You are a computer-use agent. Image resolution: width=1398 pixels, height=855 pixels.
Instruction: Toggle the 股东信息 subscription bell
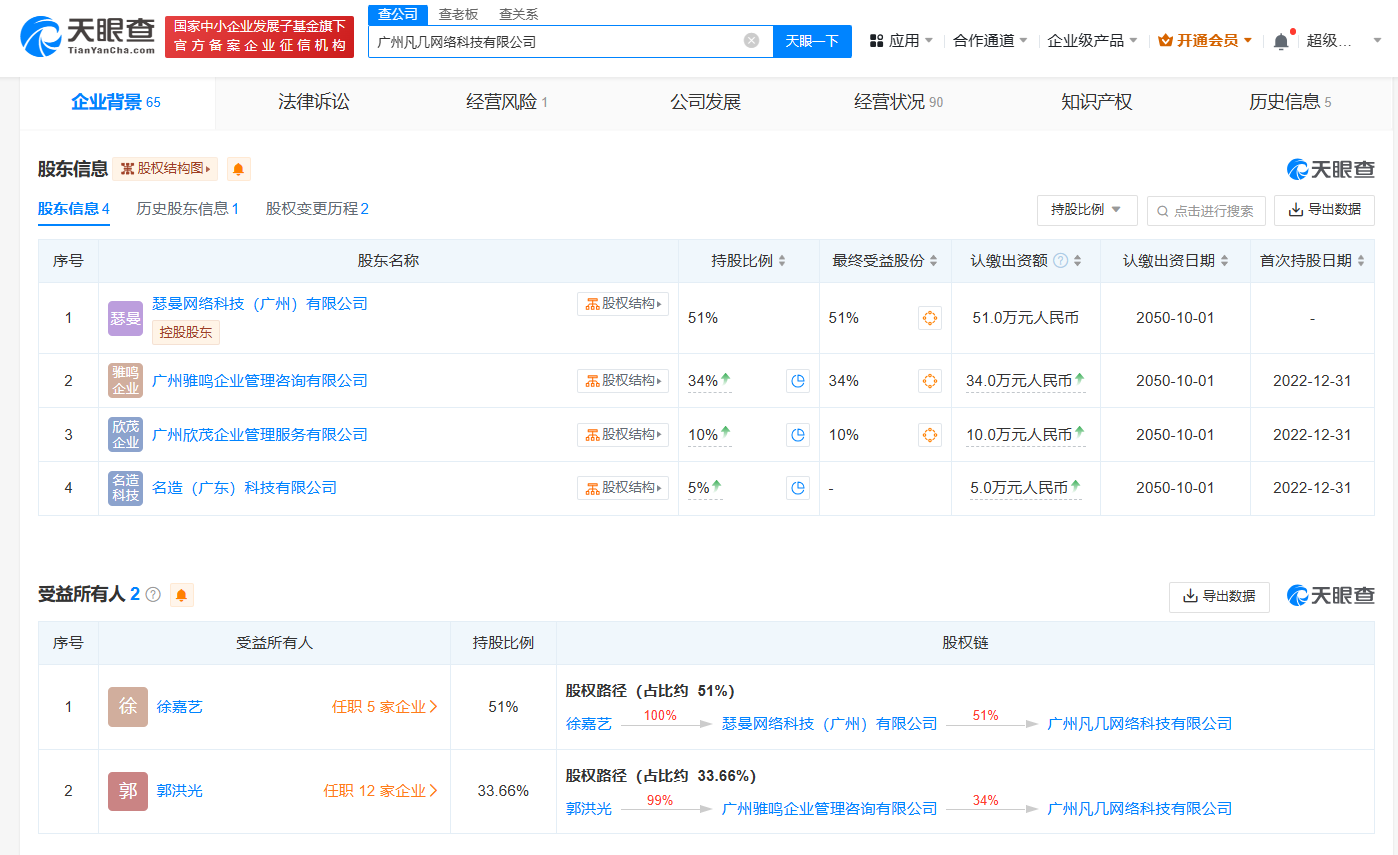pyautogui.click(x=238, y=169)
